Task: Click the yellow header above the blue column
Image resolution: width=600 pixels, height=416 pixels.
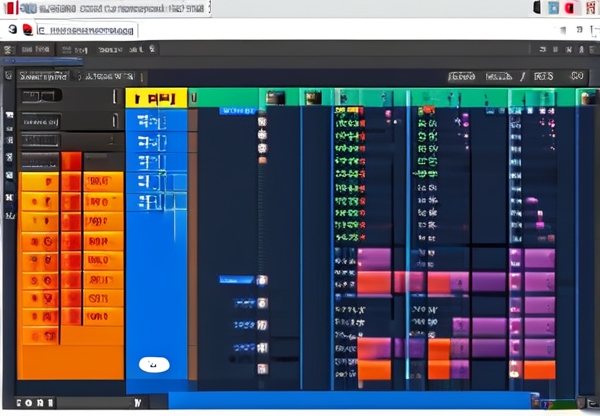Action: (x=157, y=97)
